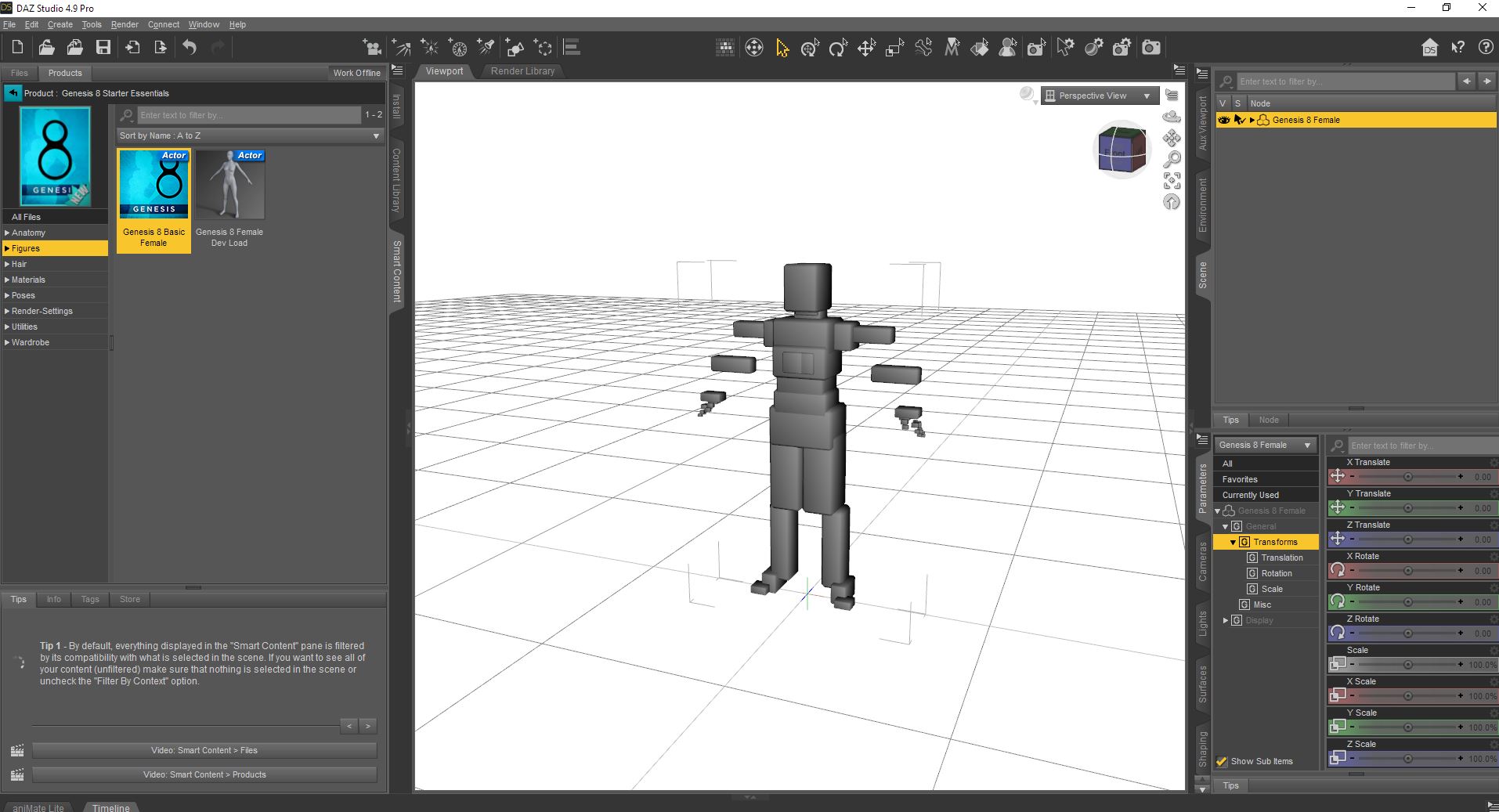Create a new point light
This screenshot has height=812, width=1499.
[429, 48]
